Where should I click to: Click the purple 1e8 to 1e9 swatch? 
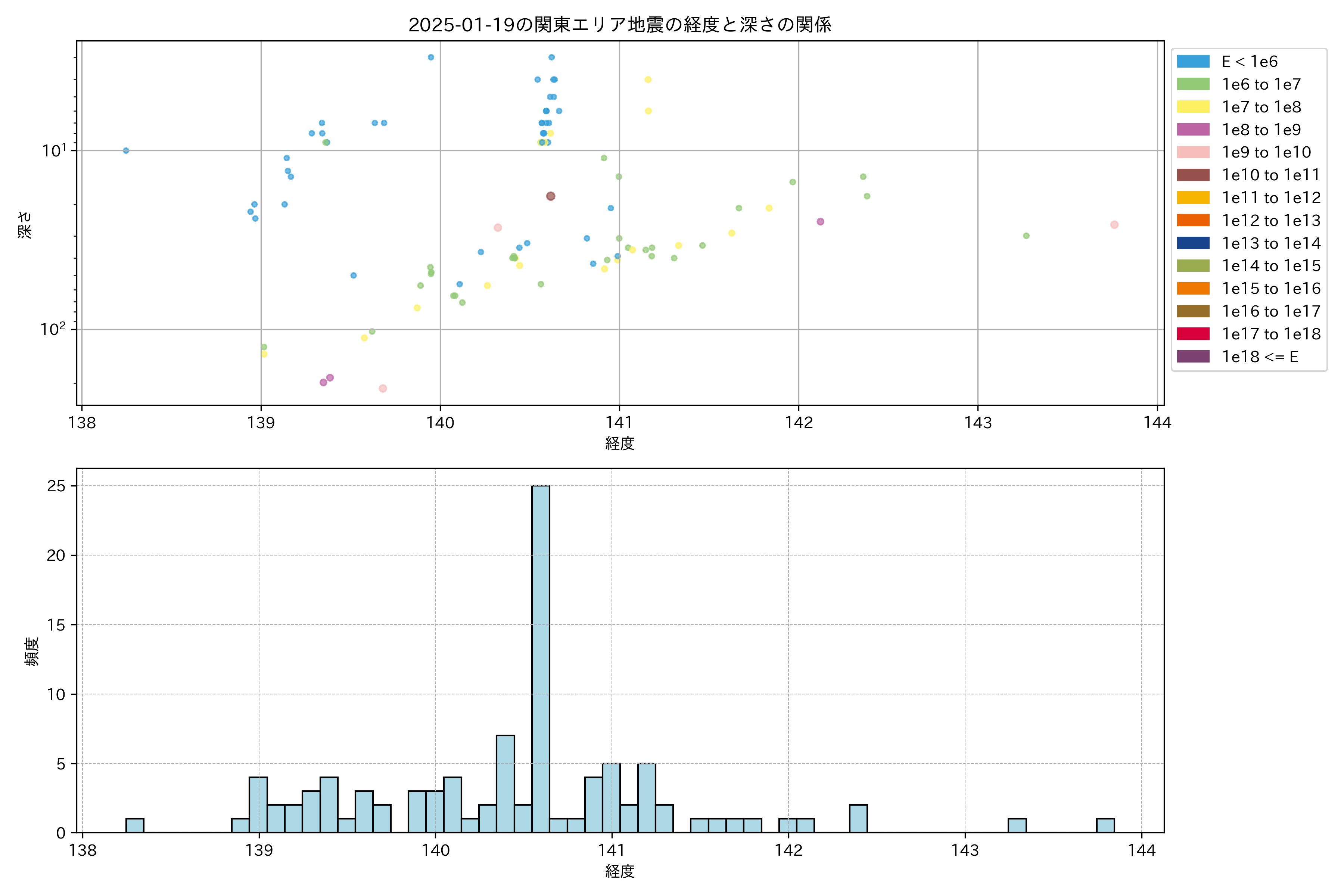pos(1193,130)
